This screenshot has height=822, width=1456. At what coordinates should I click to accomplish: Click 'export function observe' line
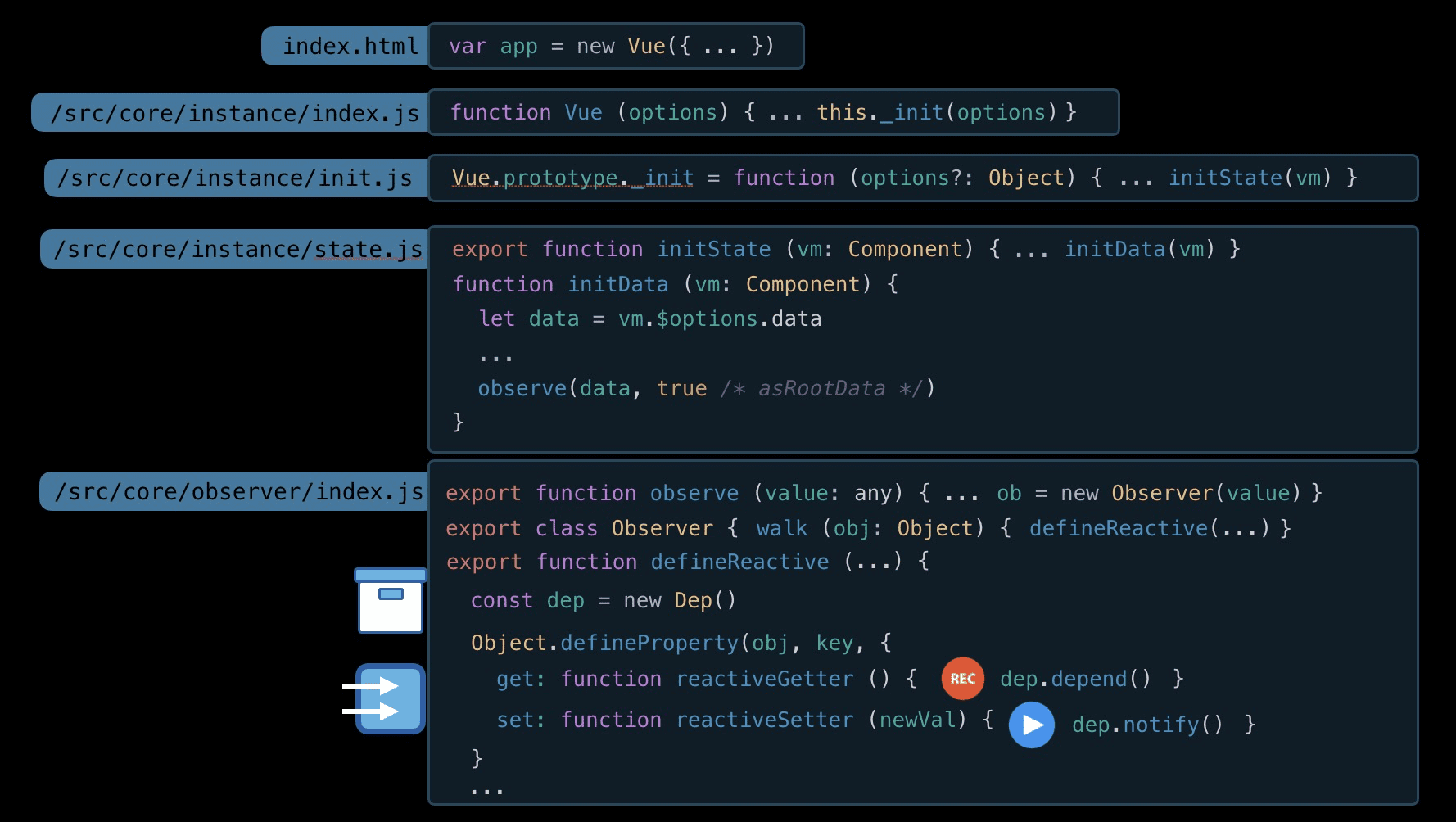click(x=884, y=493)
